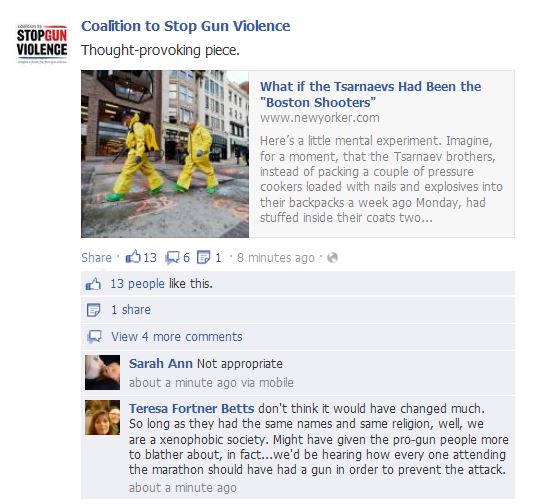Open the article photo of yellow-suited workers
The image size is (540, 504).
tap(165, 154)
